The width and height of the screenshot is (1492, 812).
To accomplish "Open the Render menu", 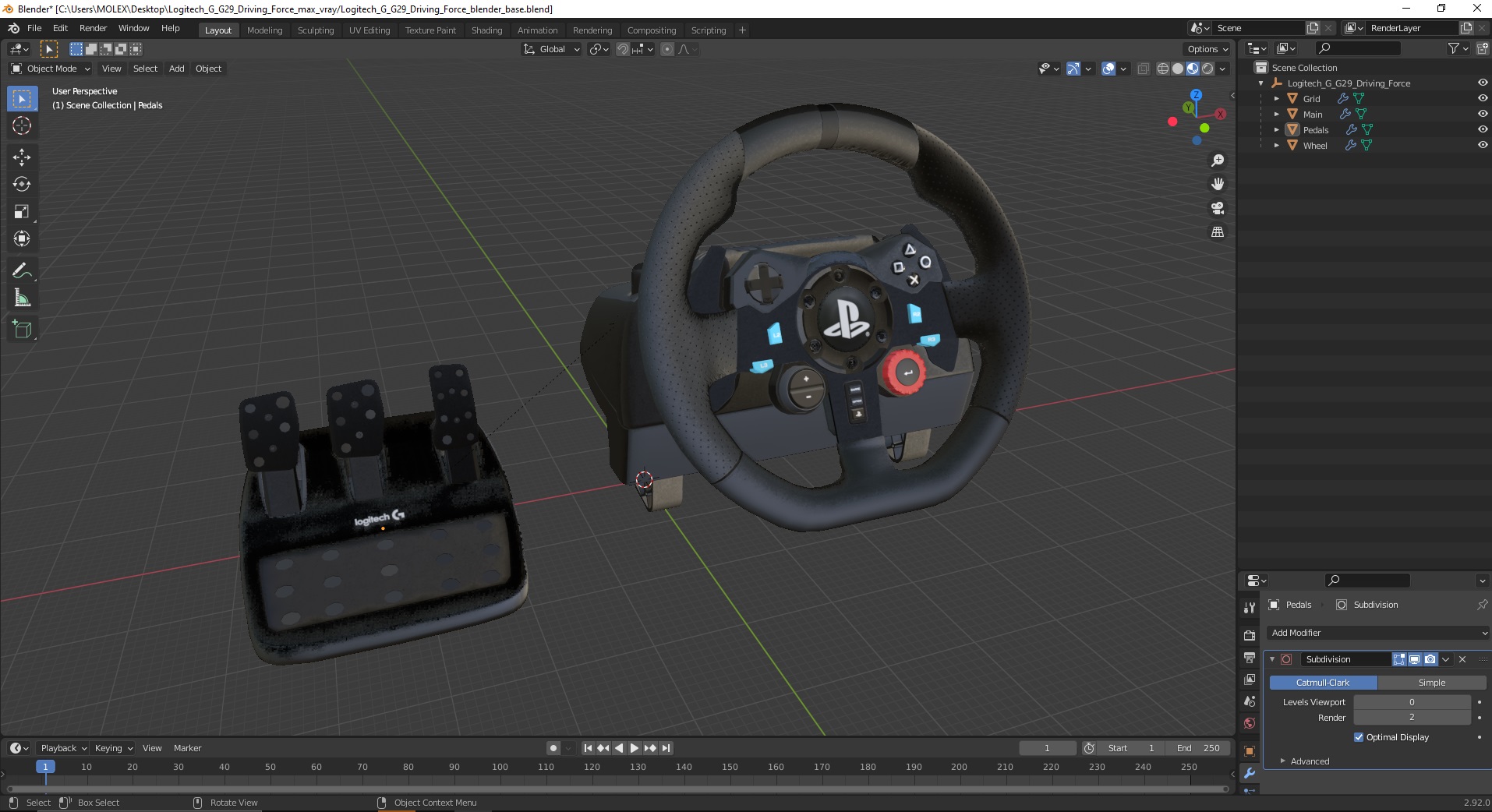I will (x=93, y=28).
